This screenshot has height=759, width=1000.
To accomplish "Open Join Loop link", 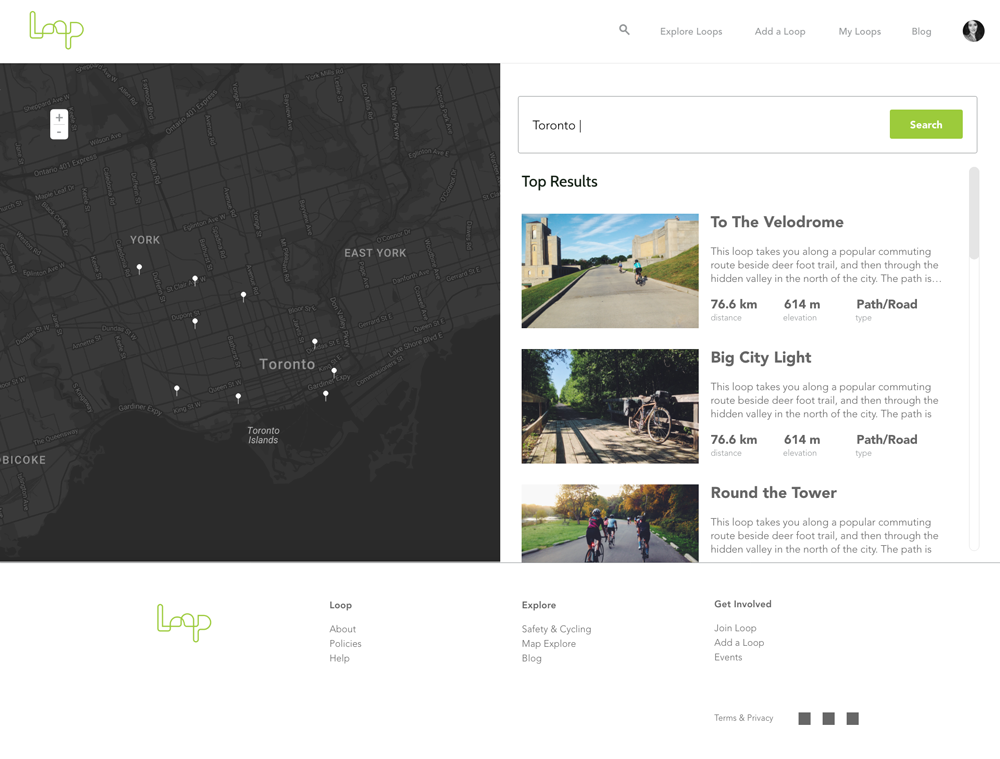I will click(x=735, y=628).
